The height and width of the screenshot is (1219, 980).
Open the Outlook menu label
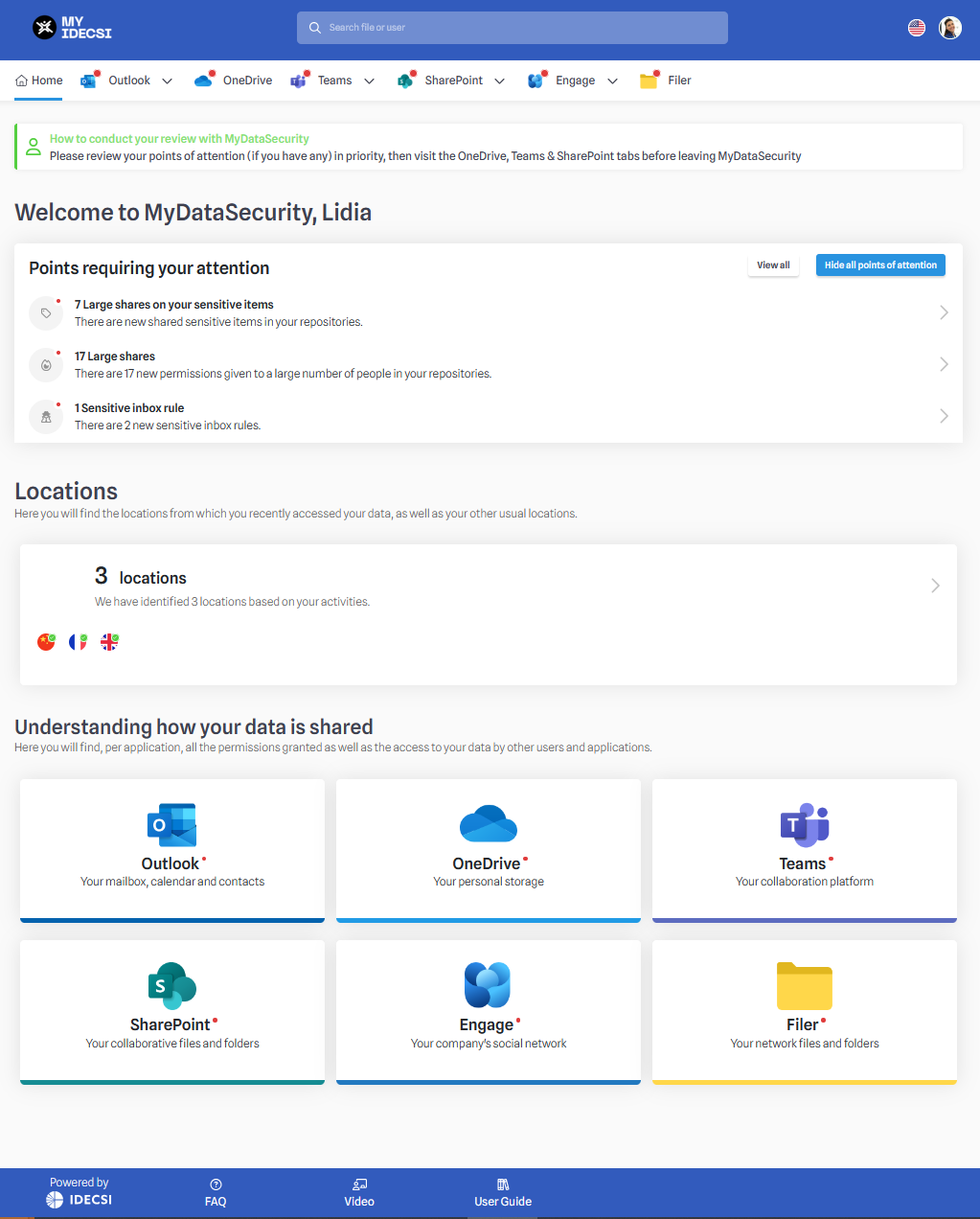129,80
